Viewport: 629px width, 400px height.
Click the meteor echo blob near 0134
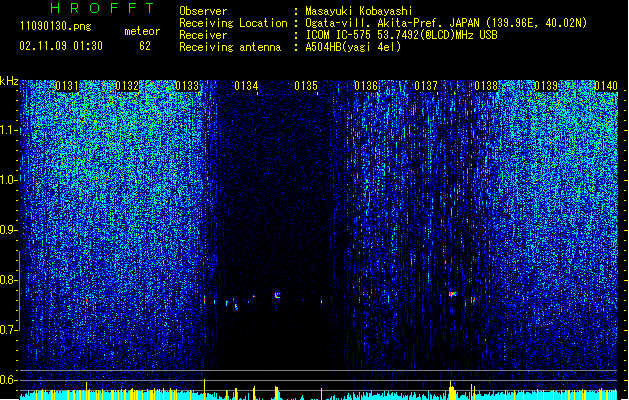(x=277, y=295)
